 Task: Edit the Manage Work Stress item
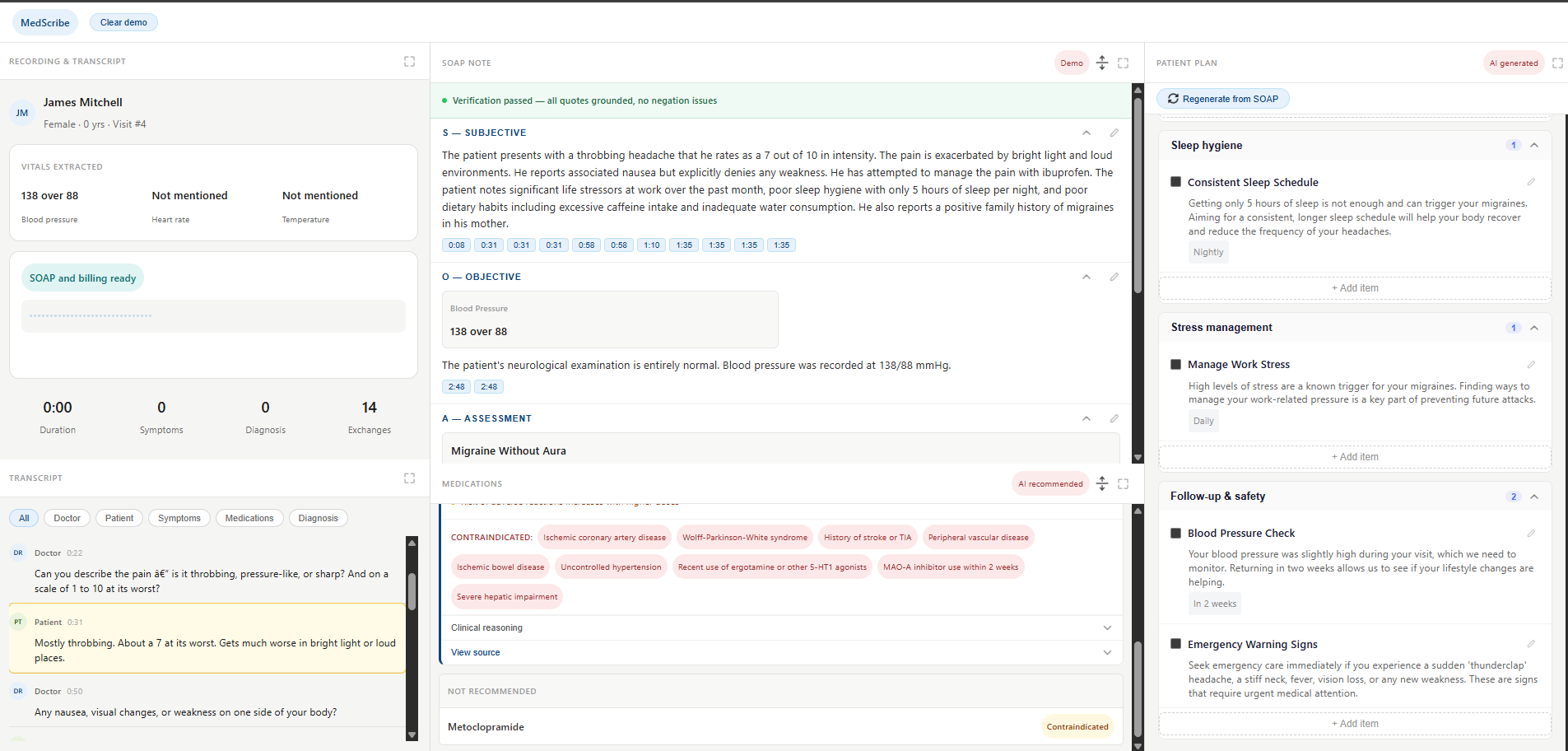coord(1531,365)
